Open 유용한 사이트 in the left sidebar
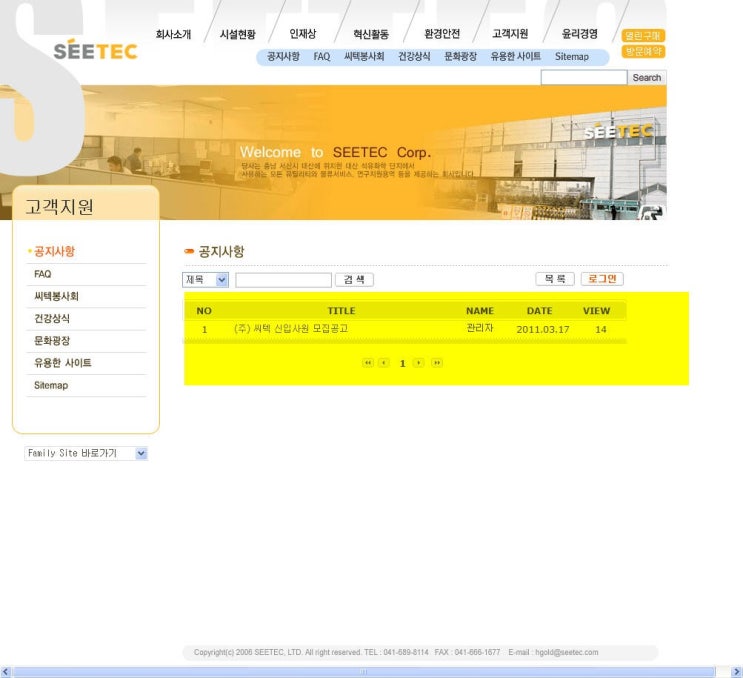Screen dimensions: 743x678 click(63, 363)
